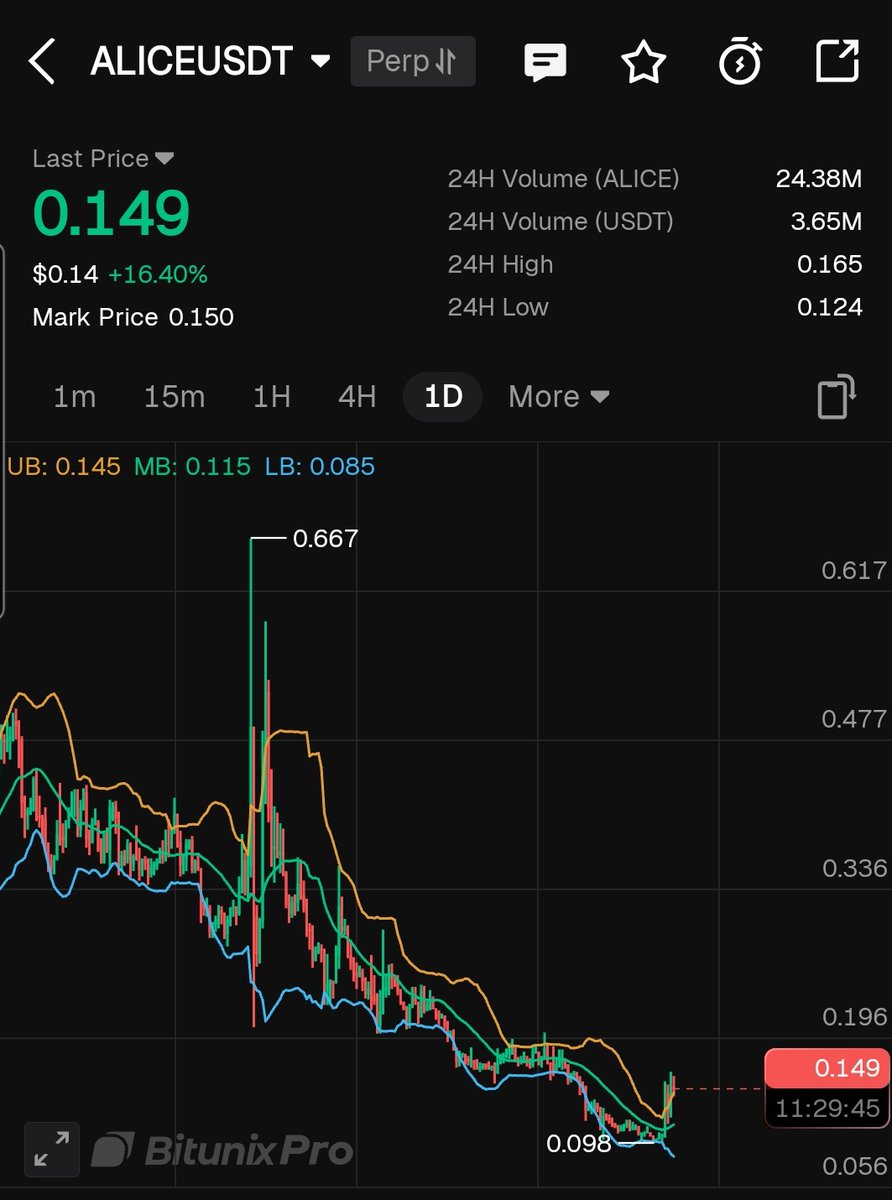Share the chart with the export icon

838,61
